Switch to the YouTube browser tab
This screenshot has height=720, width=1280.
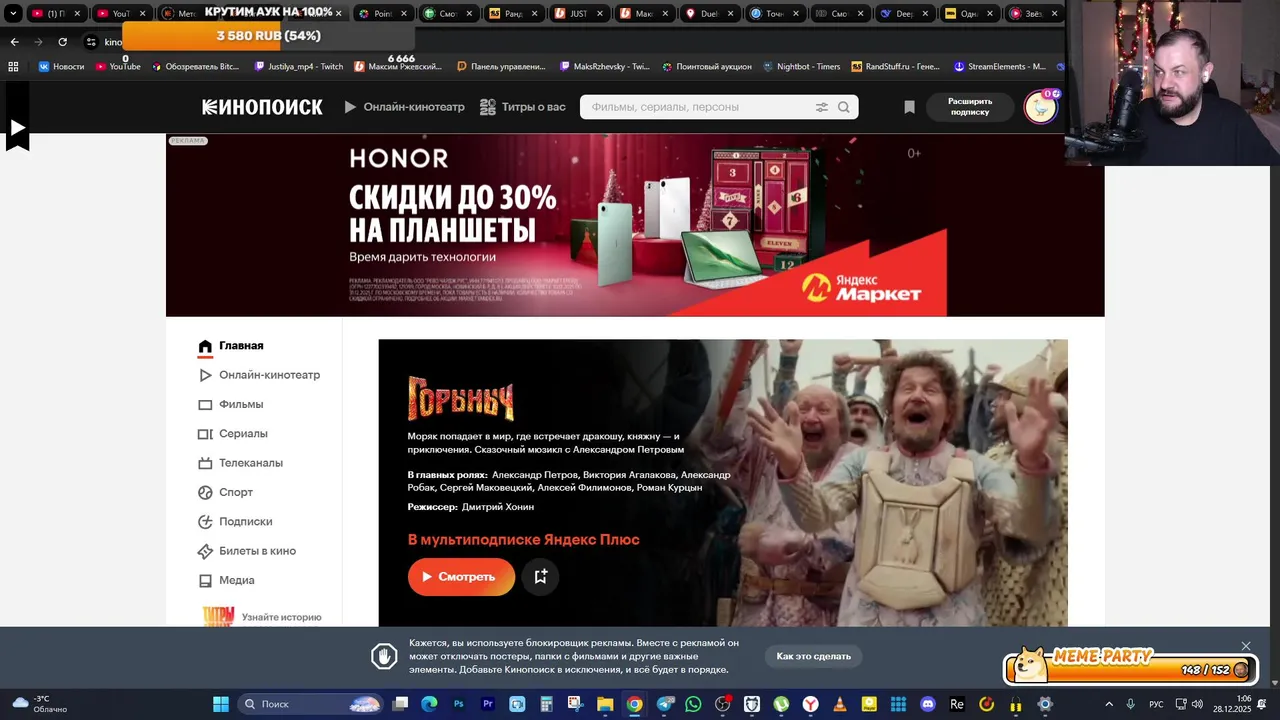click(x=120, y=13)
